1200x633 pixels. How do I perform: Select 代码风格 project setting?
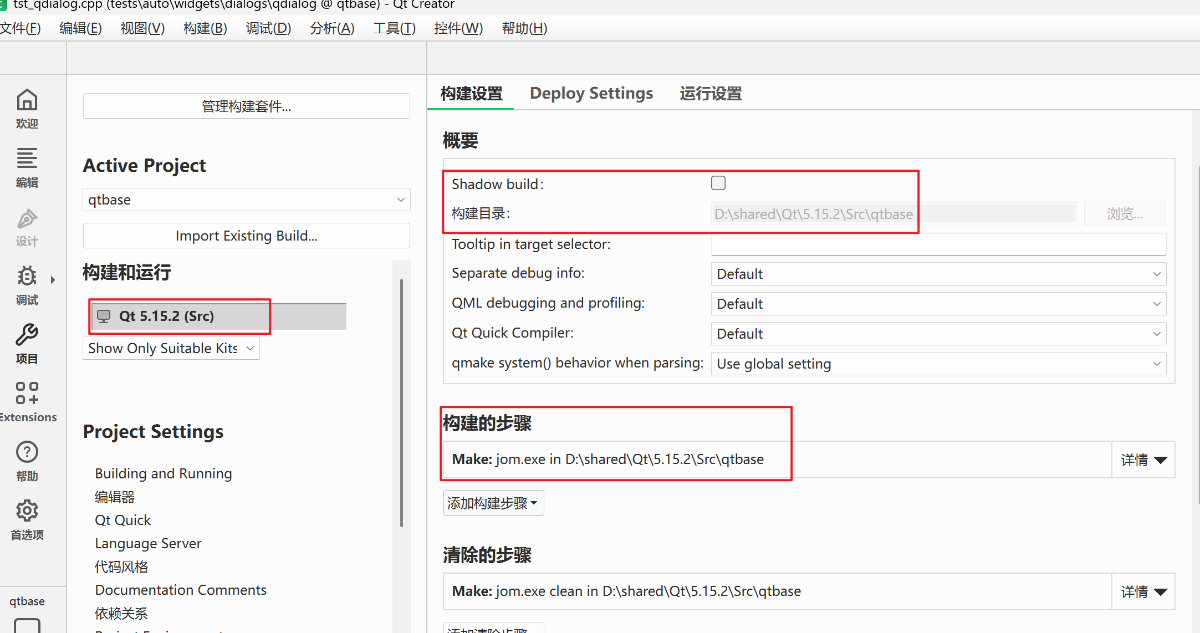121,567
